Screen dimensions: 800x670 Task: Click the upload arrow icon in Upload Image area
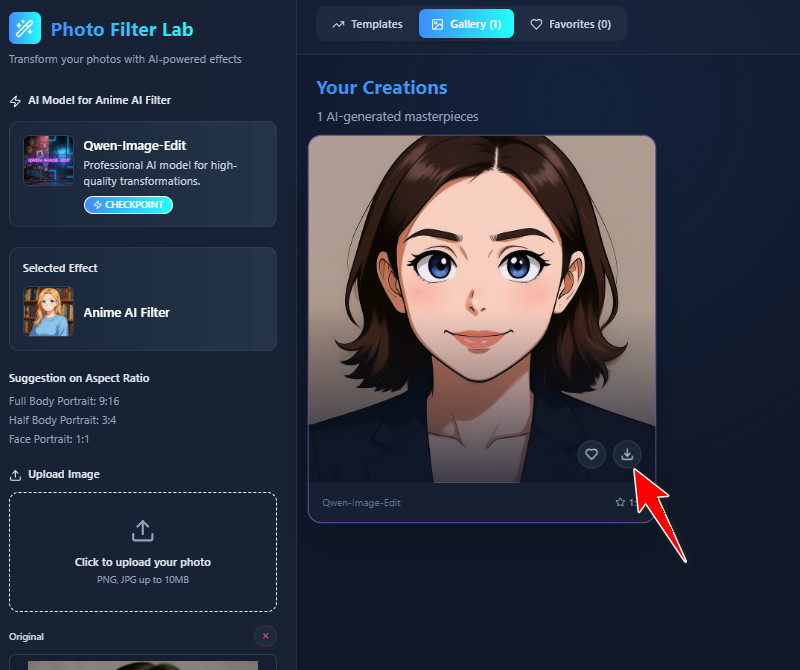[142, 530]
